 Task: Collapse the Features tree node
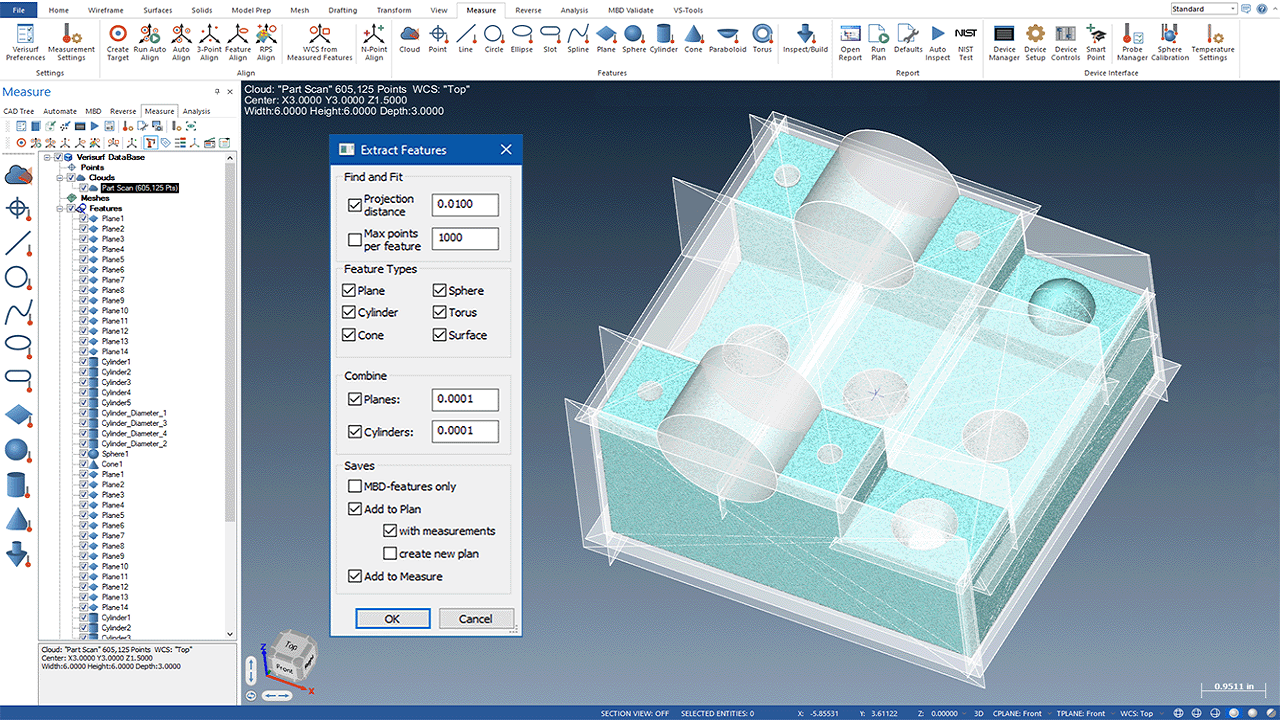(x=59, y=209)
